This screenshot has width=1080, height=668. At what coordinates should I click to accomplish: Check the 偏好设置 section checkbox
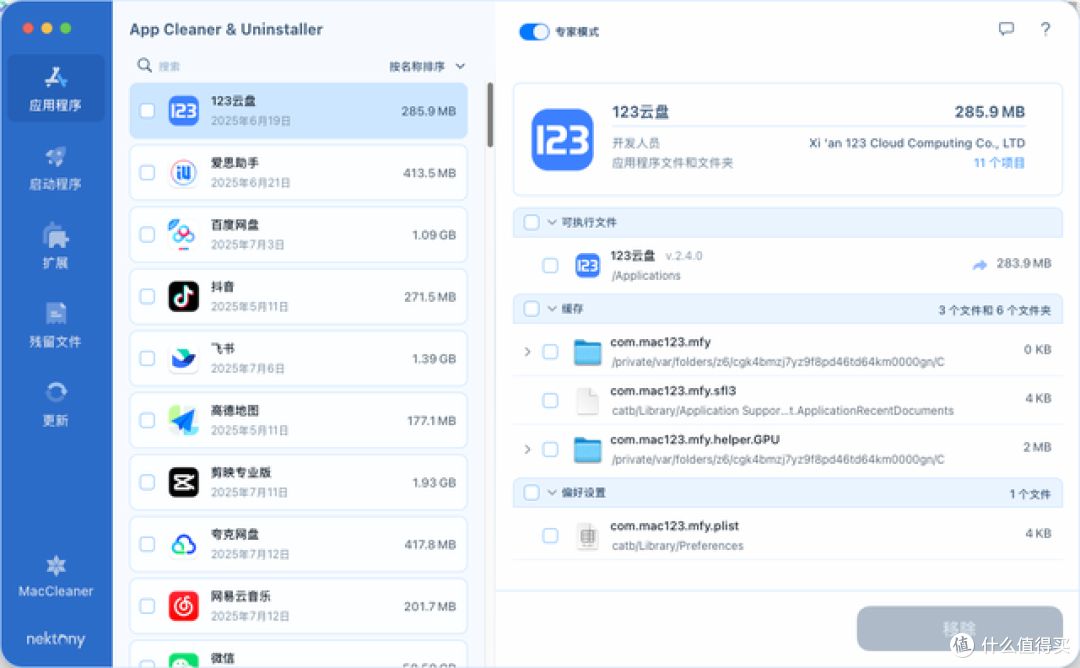point(531,492)
